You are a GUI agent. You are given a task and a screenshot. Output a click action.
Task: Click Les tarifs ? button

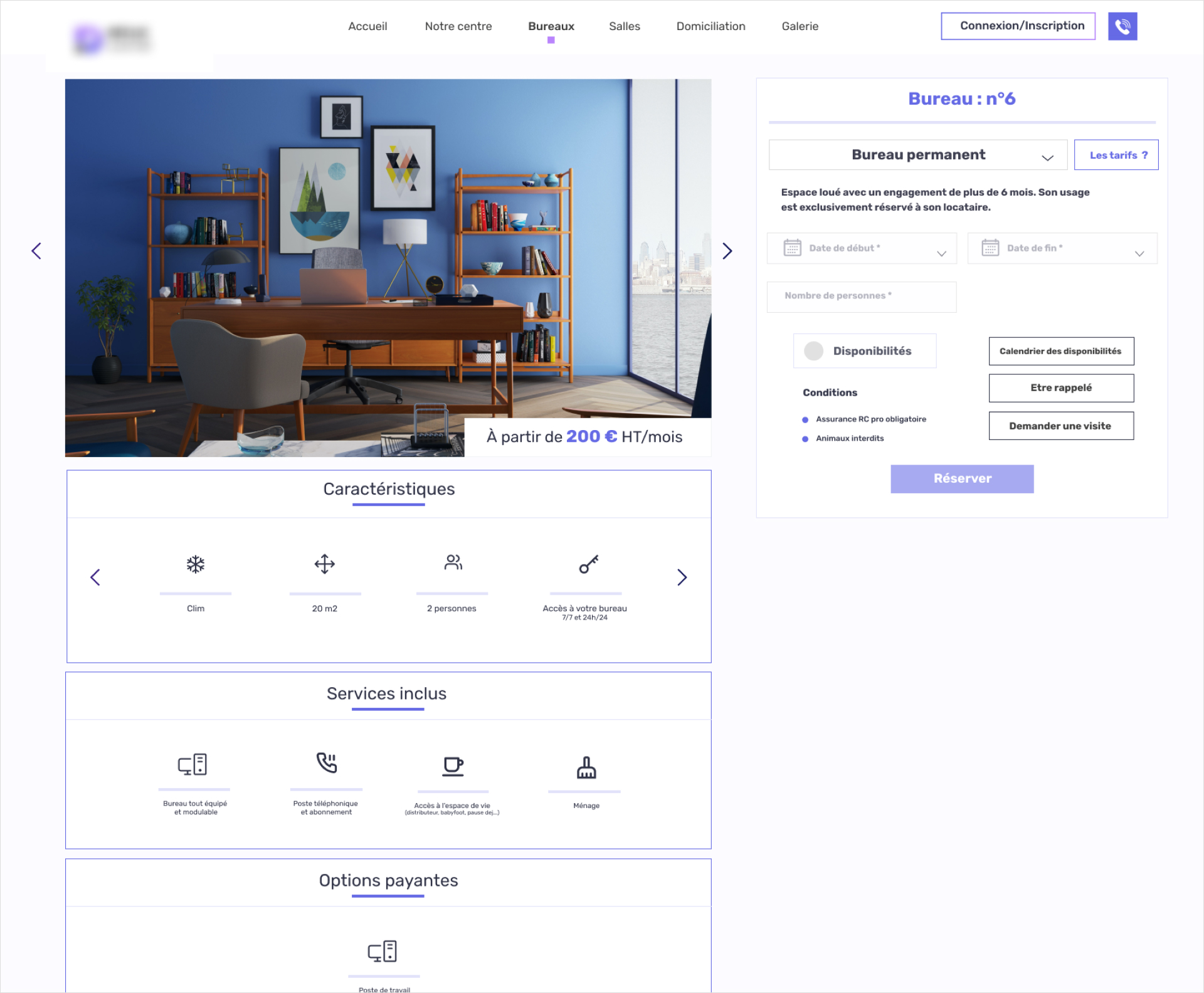[x=1116, y=155]
